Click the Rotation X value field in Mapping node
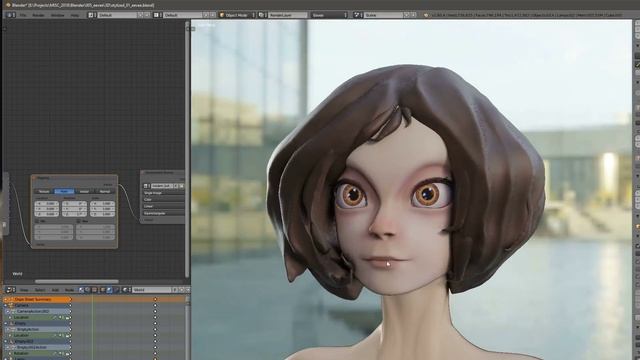Screen dimensions: 640x360 coord(74,203)
